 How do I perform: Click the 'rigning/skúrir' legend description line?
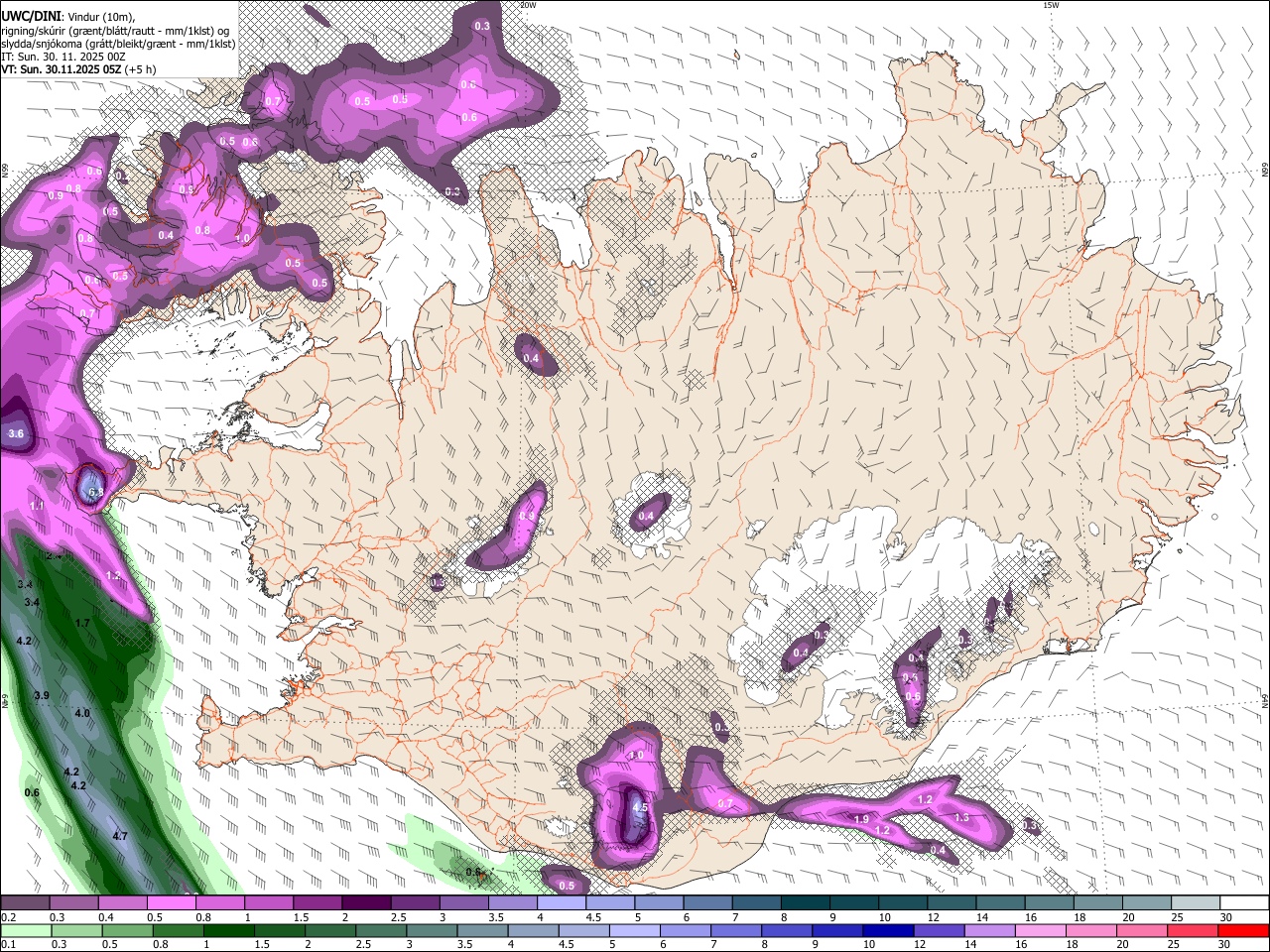point(115,30)
